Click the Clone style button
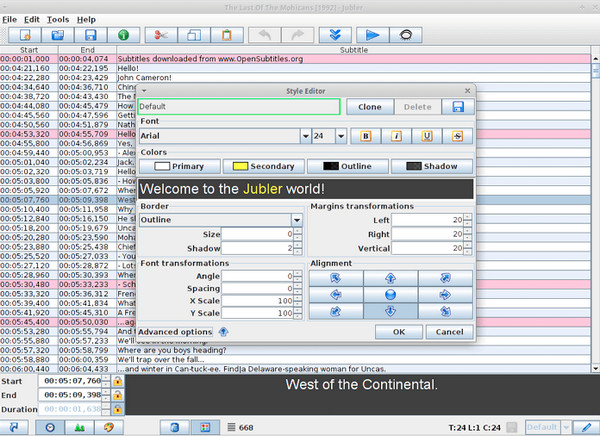The image size is (600, 436). 370,107
